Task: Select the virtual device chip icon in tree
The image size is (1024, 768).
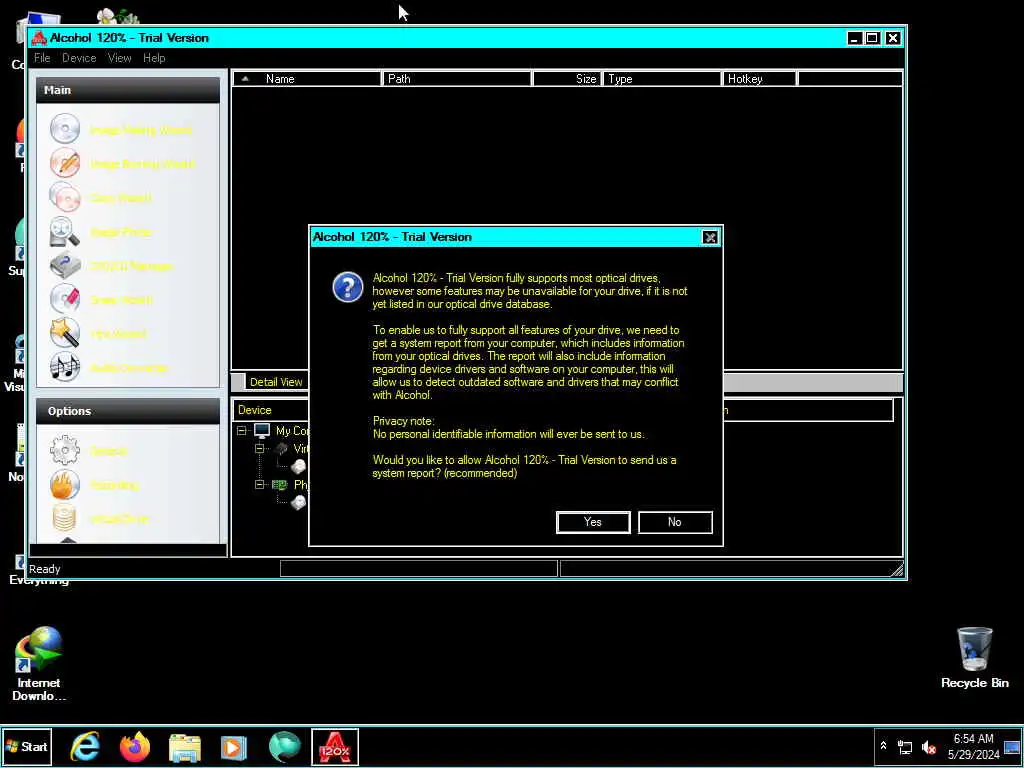Action: (281, 449)
